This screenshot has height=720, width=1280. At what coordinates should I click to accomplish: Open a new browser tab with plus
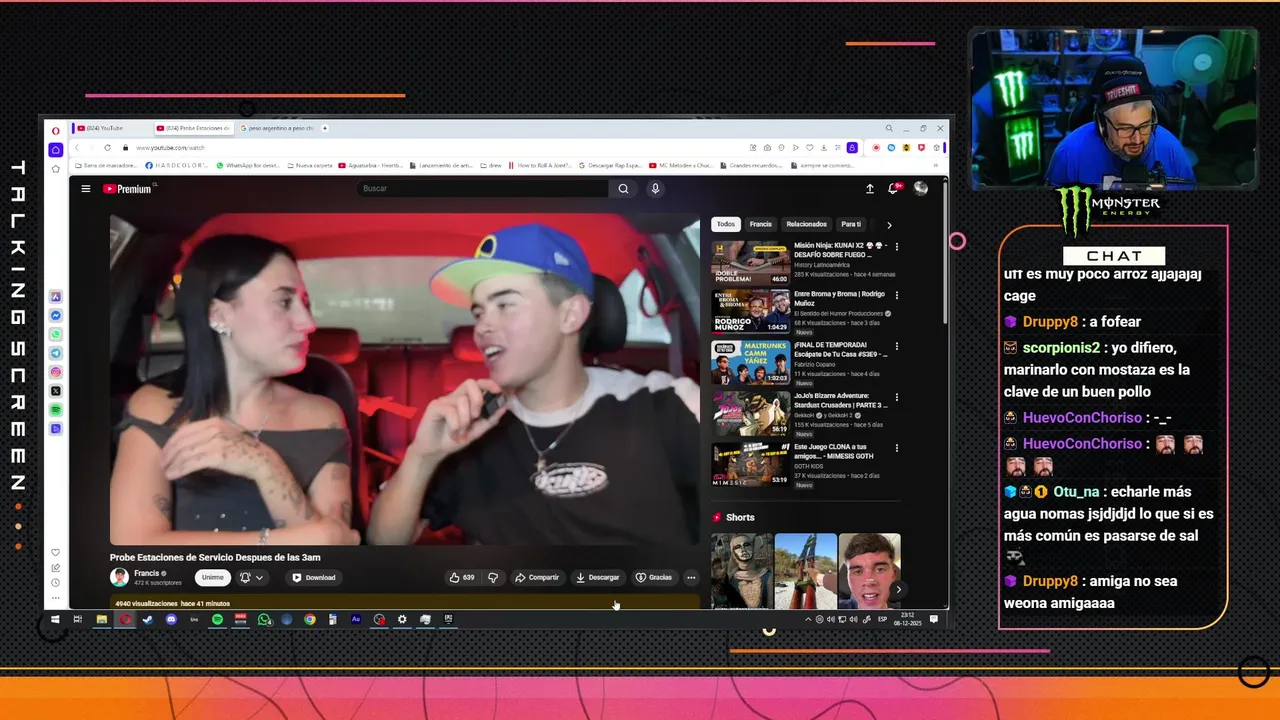point(325,128)
